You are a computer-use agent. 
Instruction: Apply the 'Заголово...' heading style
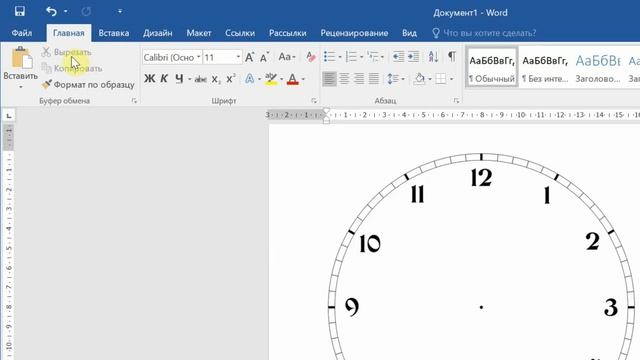click(x=598, y=67)
